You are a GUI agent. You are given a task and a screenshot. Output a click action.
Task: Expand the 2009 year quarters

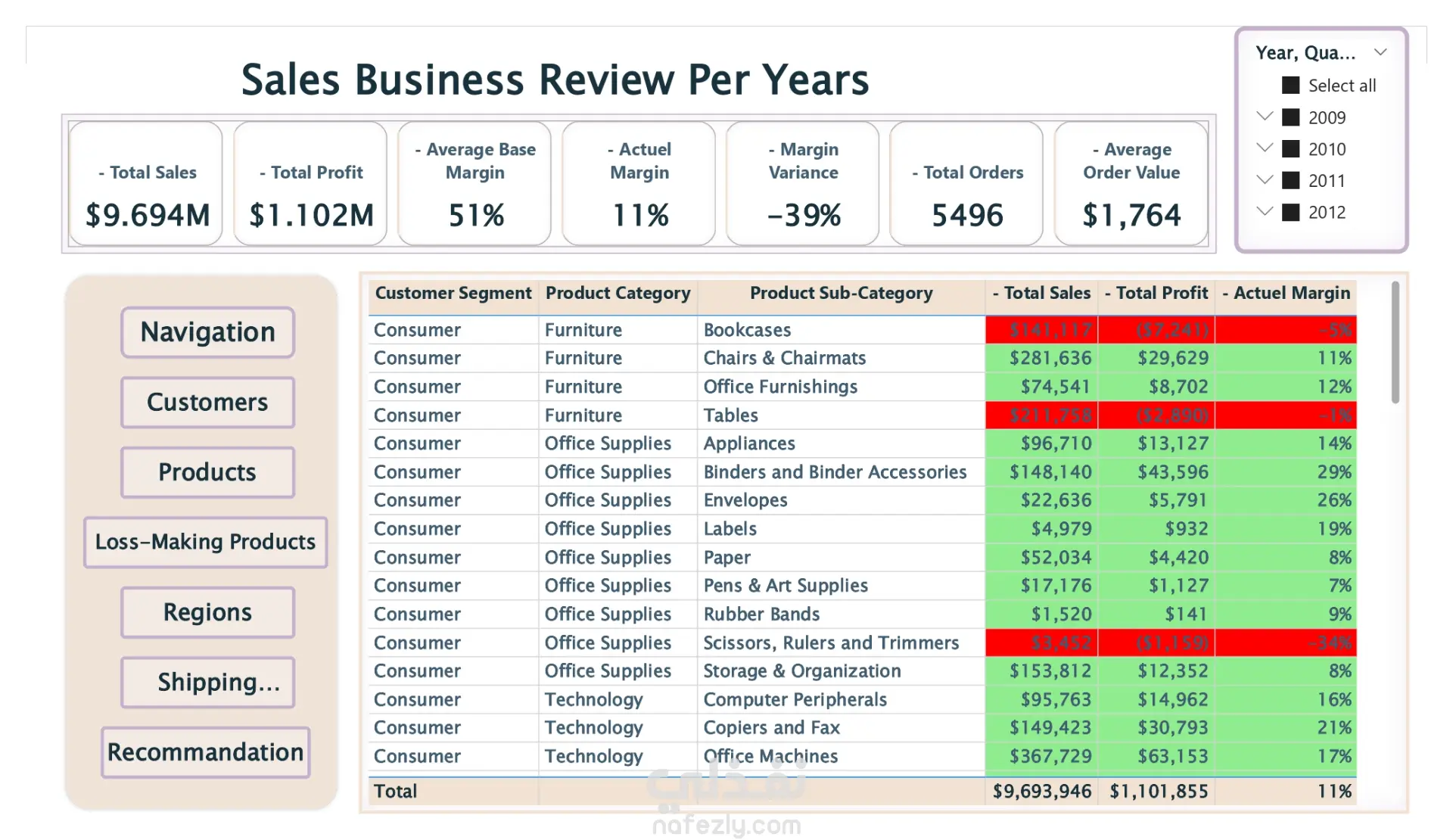pos(1264,116)
